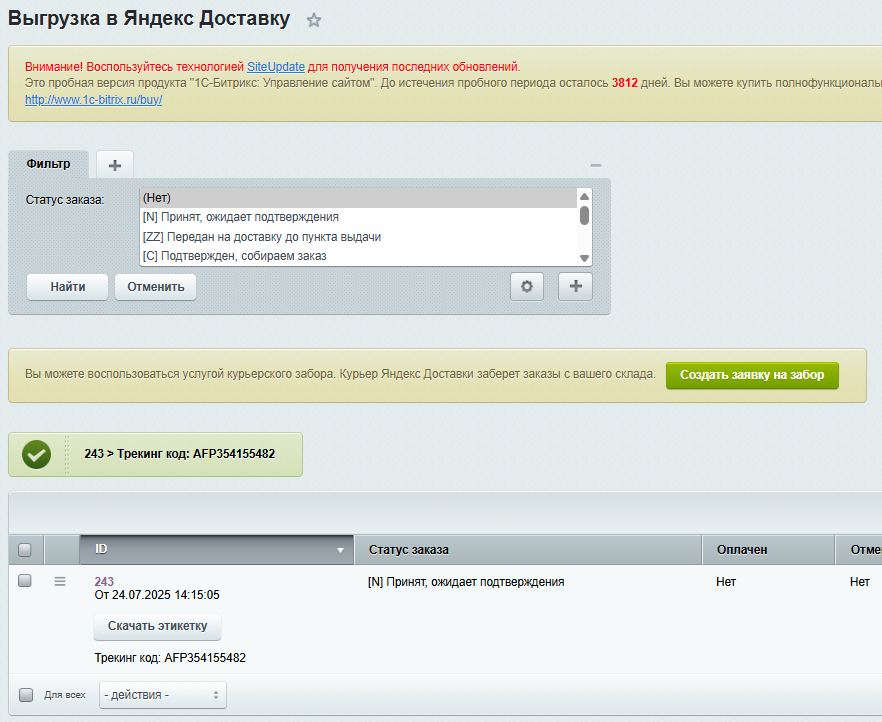Open row actions menu for order 243
Viewport: 882px width, 722px height.
60,581
